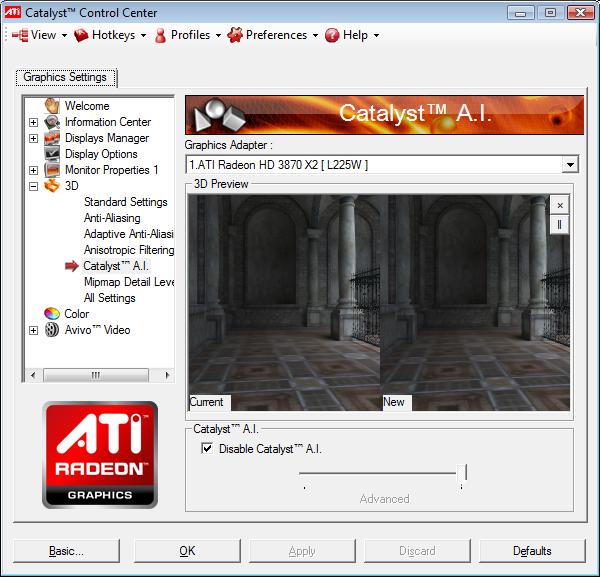Screen dimensions: 600x577
Task: Select Anti-Aliasing in tree
Action: pos(112,218)
